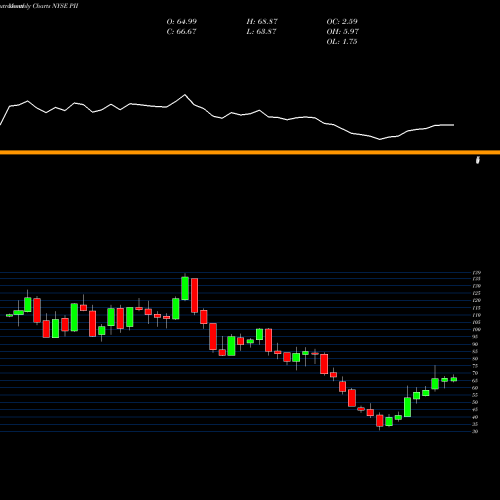This screenshot has height=500, width=500.
Task: Click the 95 price axis label
Action: [476, 337]
